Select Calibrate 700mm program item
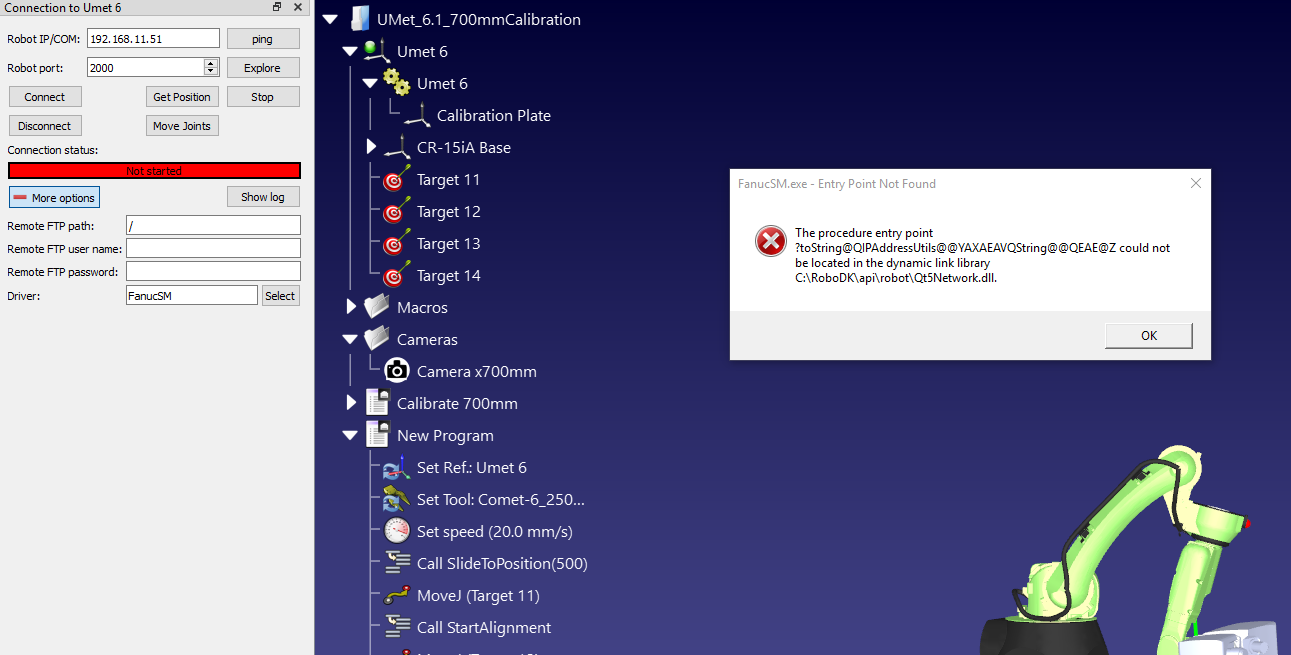 click(457, 404)
